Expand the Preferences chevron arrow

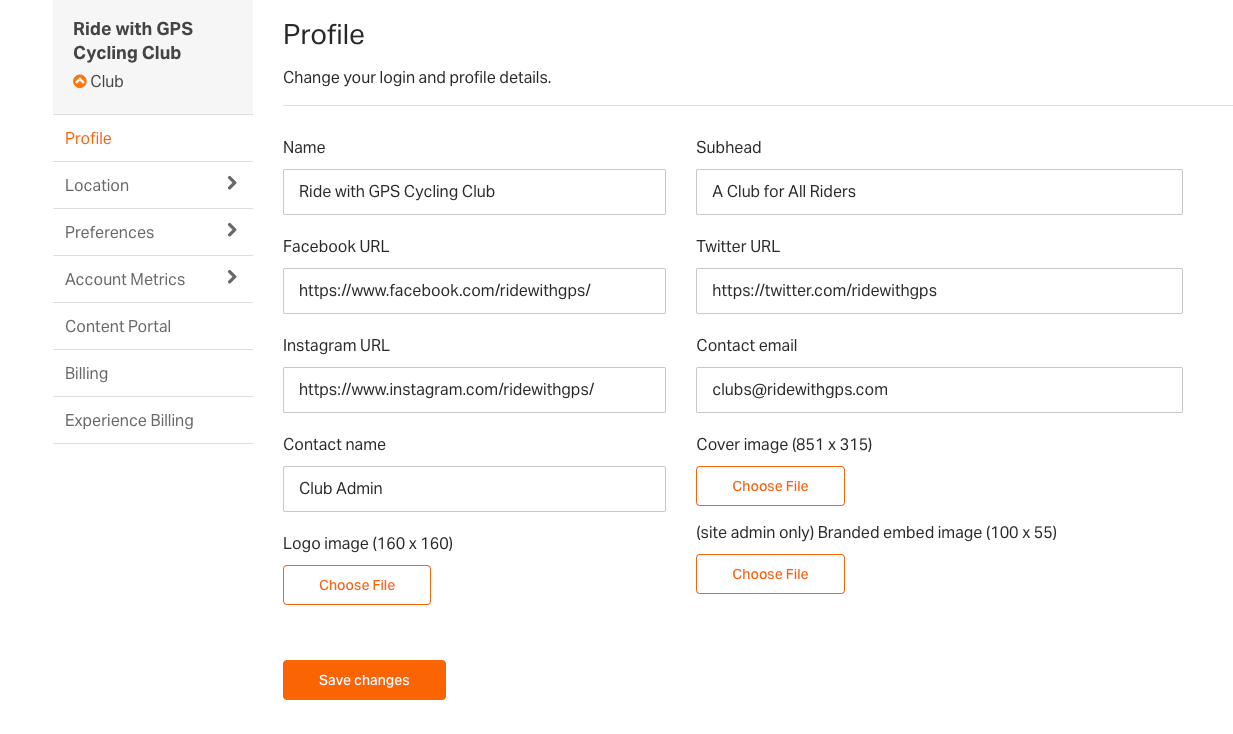click(232, 230)
